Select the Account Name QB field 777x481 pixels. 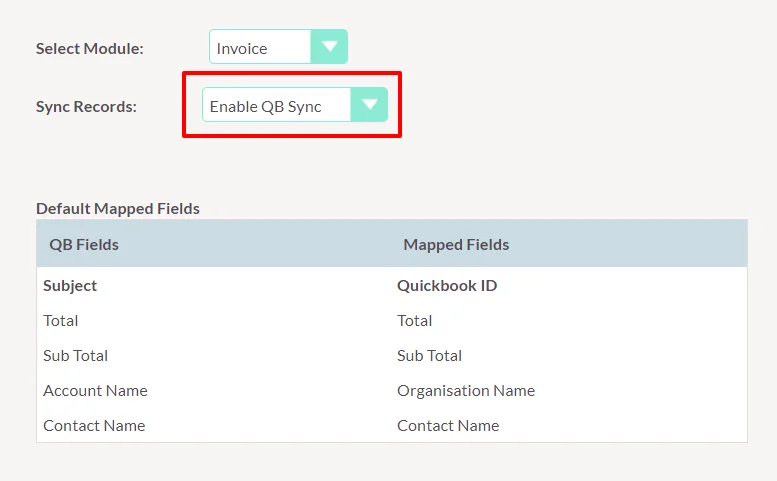pos(95,390)
